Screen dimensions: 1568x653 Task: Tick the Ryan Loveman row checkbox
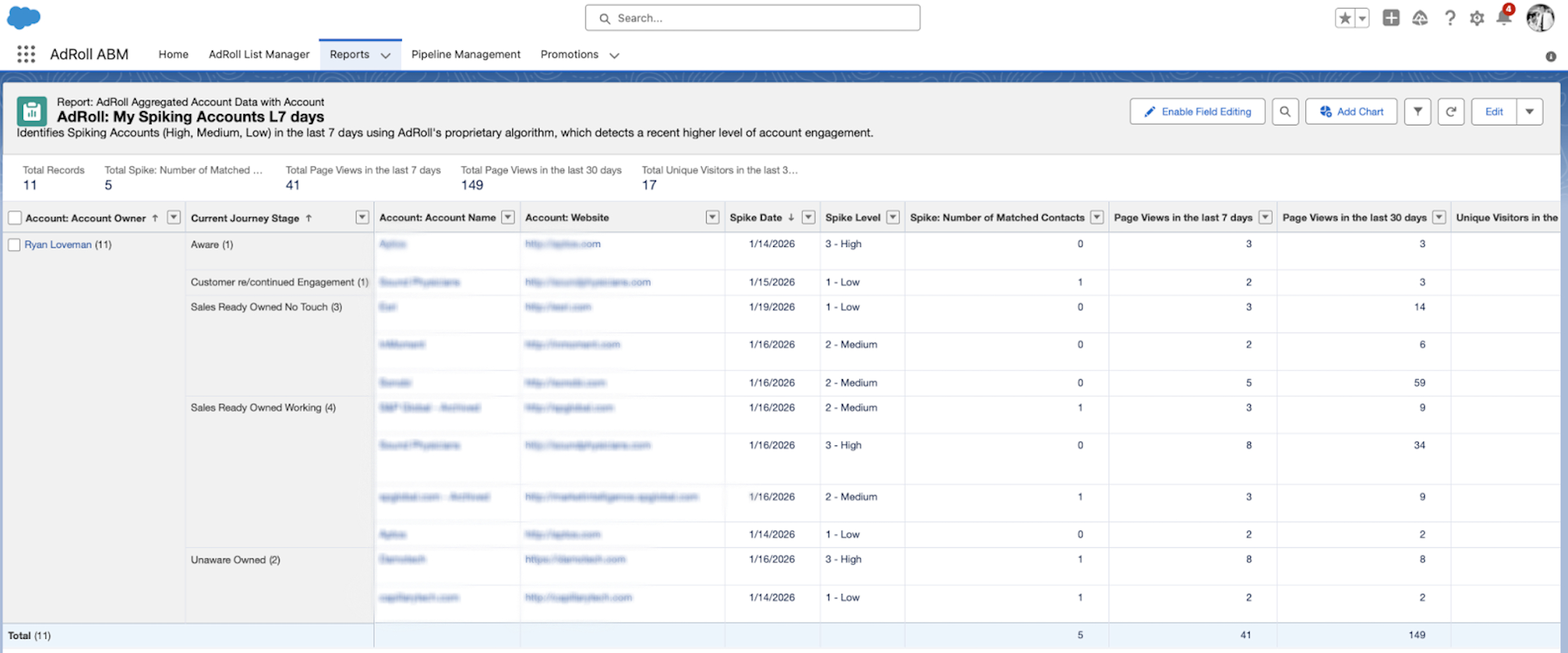point(14,245)
